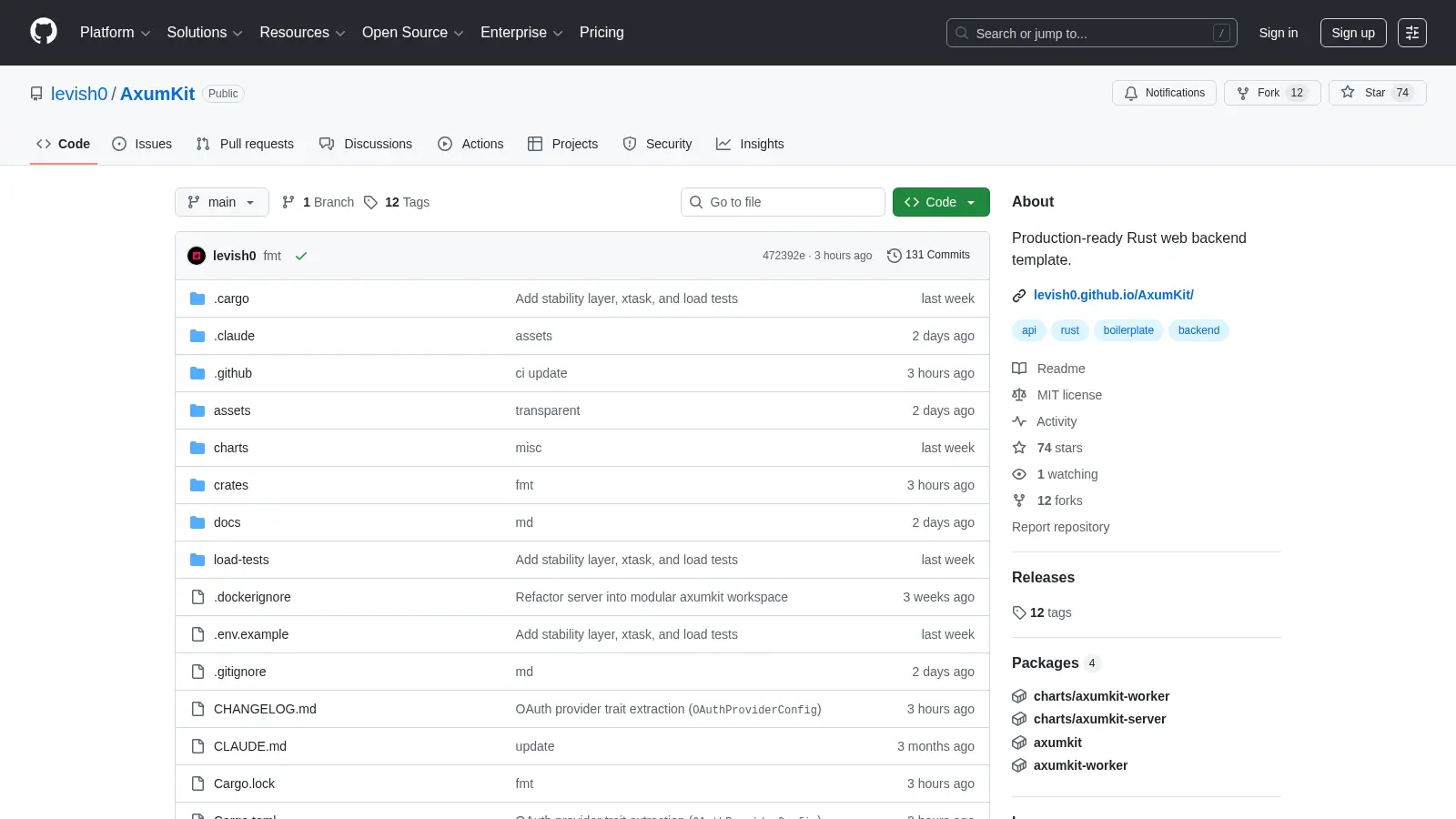Open the main branch selector dropdown
1456x819 pixels.
222,202
